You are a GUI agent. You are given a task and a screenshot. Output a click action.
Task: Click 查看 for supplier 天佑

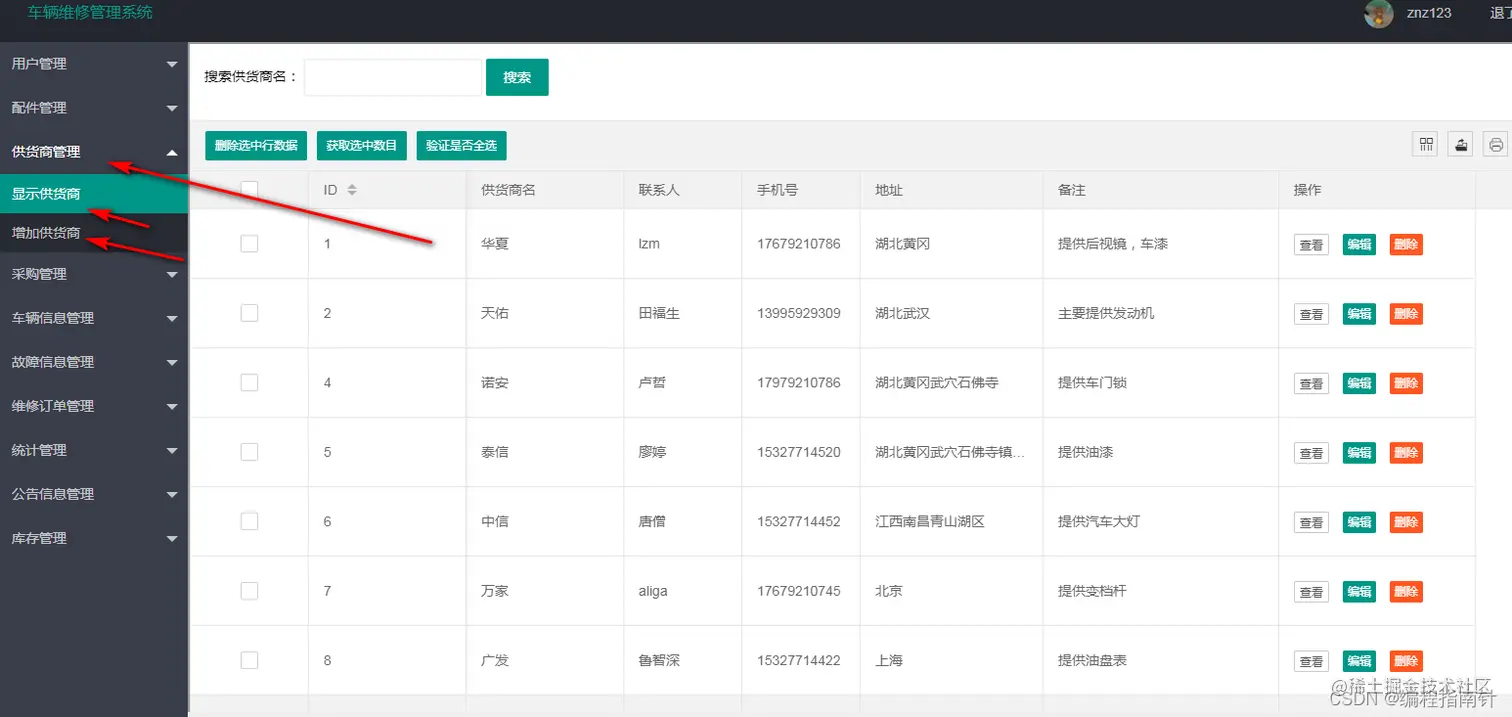pyautogui.click(x=1311, y=314)
